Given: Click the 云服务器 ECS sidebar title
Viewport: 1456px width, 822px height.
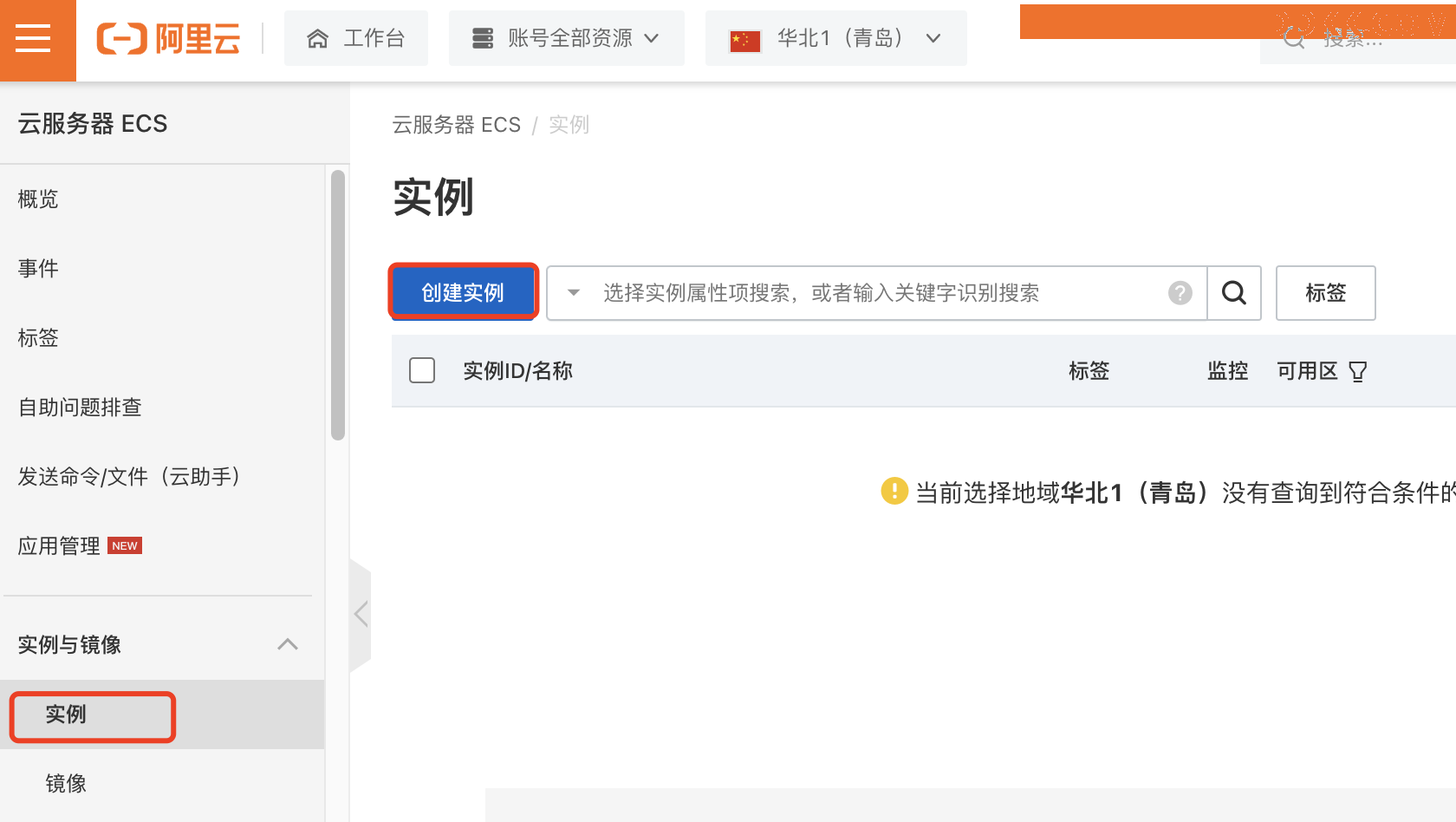Looking at the screenshot, I should [93, 124].
